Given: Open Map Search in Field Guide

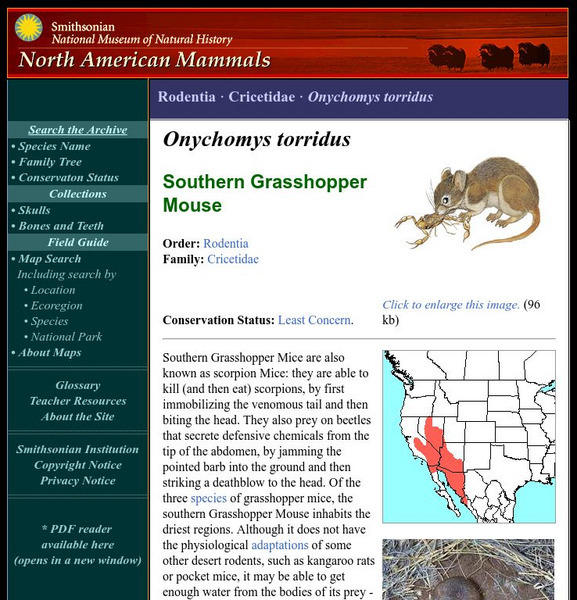Looking at the screenshot, I should 50,259.
